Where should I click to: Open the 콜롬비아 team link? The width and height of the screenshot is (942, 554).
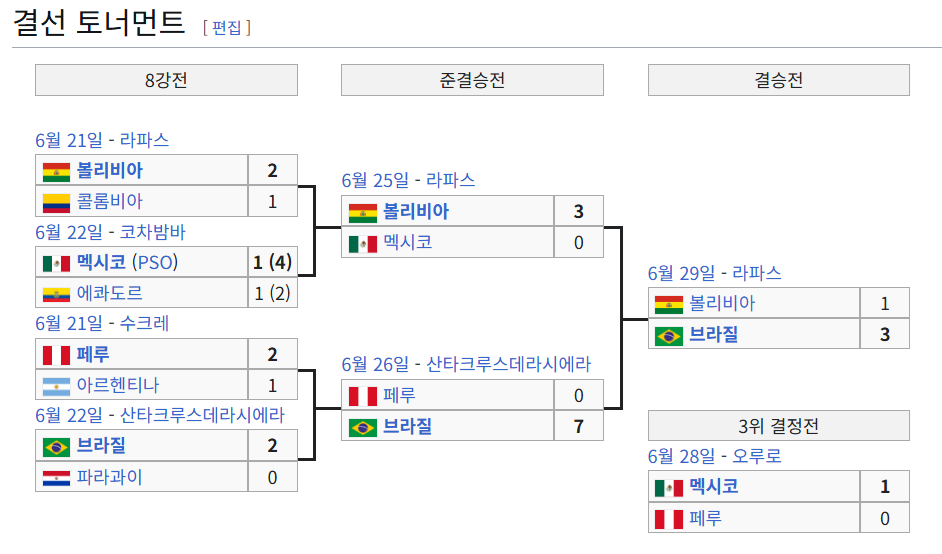[109, 201]
